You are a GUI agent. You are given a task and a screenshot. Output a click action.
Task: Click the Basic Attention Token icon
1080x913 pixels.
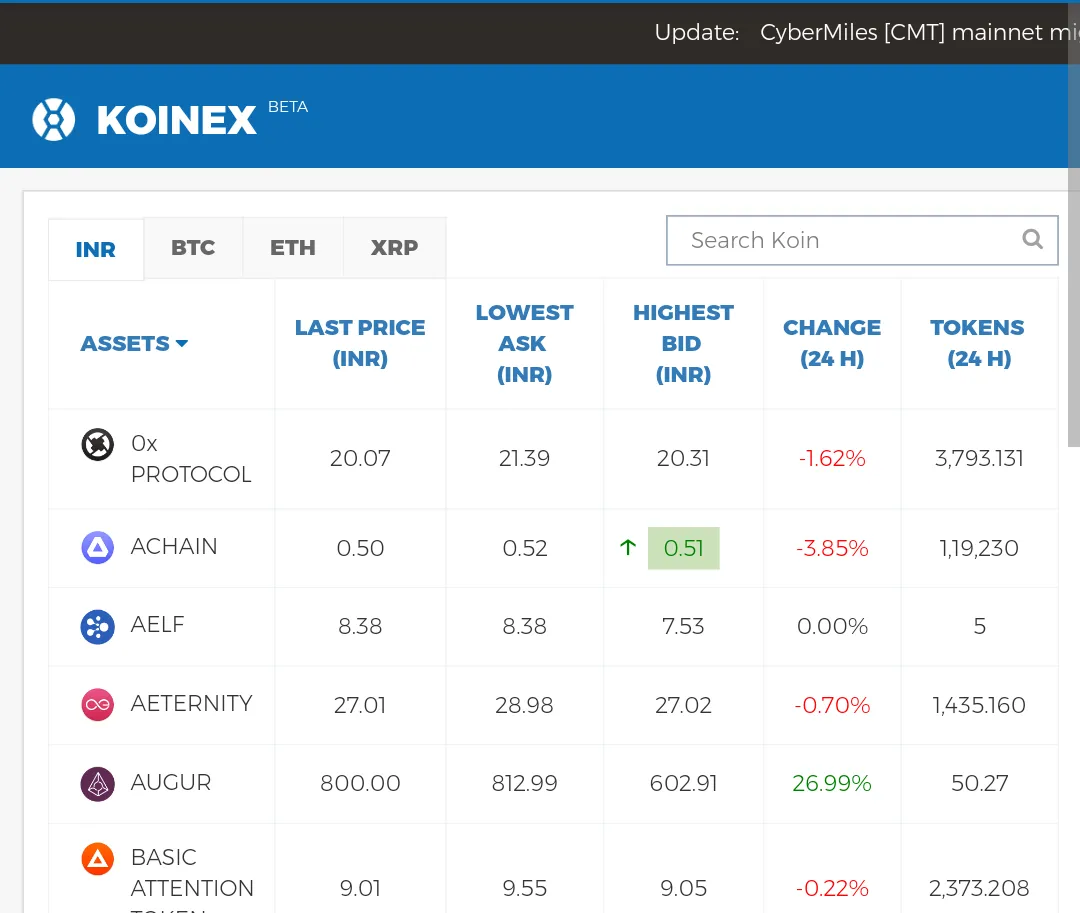pos(98,859)
